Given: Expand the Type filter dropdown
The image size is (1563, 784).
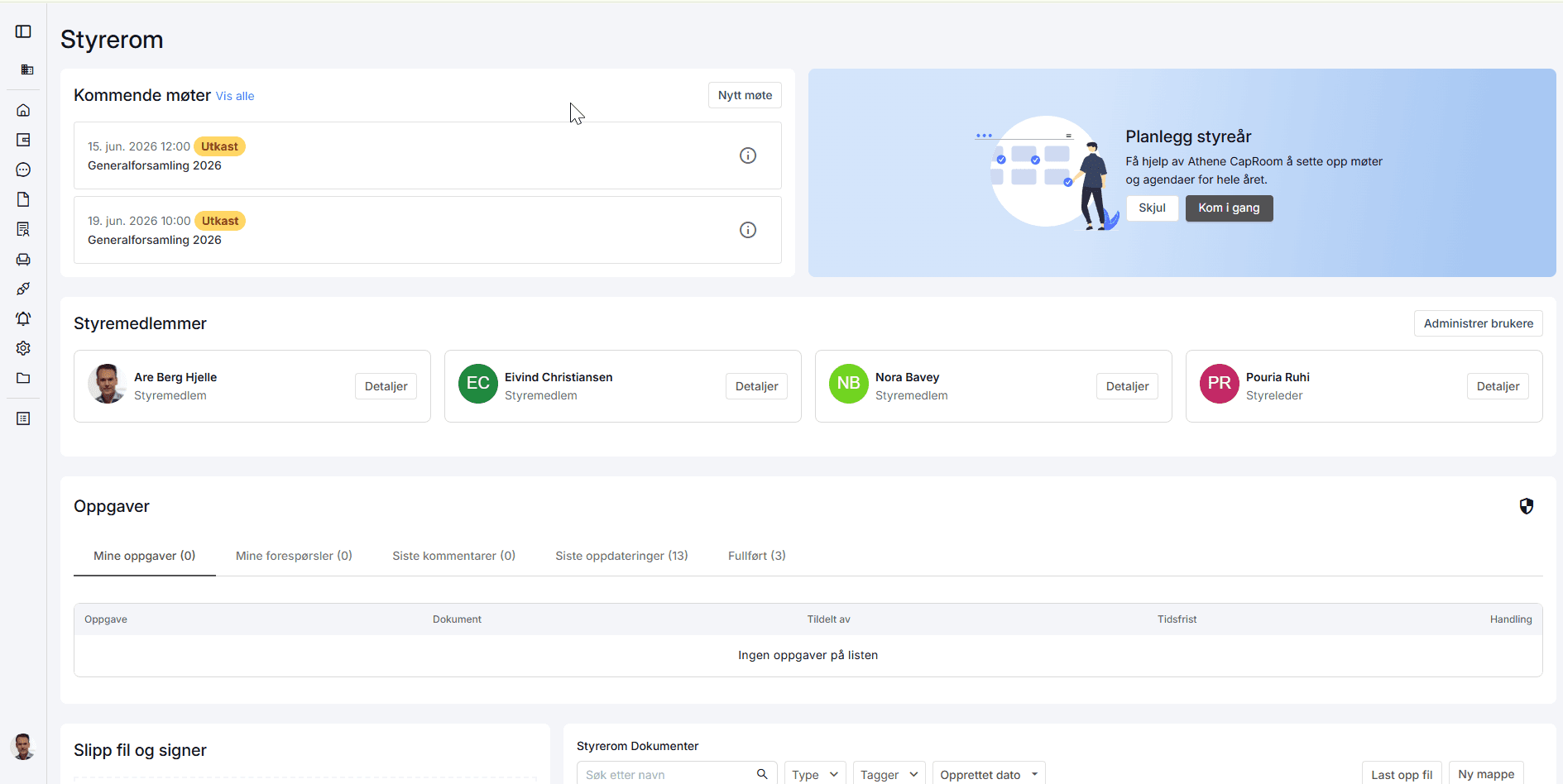Looking at the screenshot, I should click(x=815, y=774).
